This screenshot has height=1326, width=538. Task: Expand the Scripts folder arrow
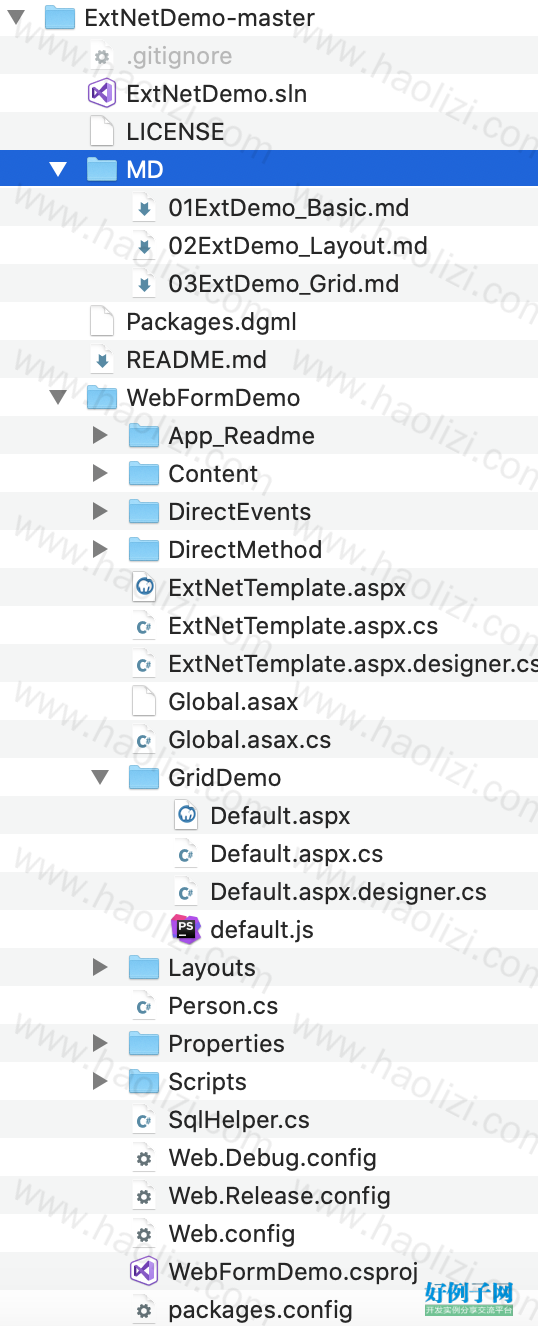100,1082
